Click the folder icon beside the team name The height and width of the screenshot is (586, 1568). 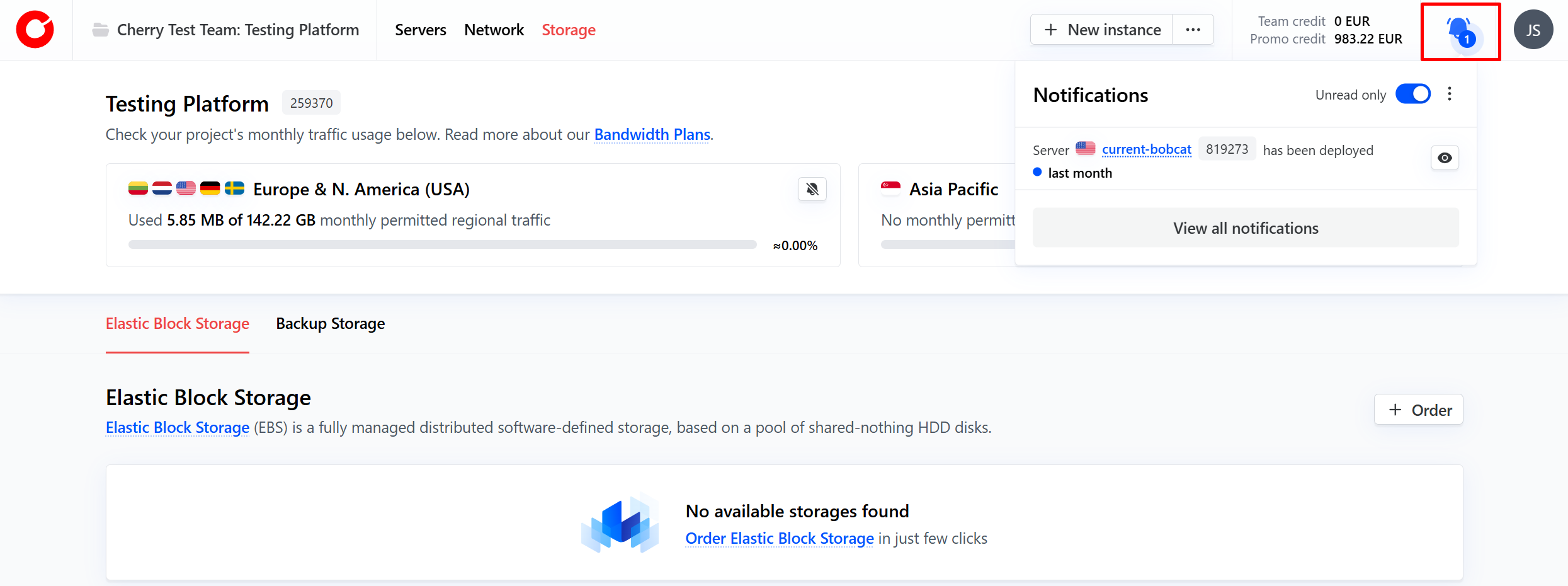[x=100, y=30]
